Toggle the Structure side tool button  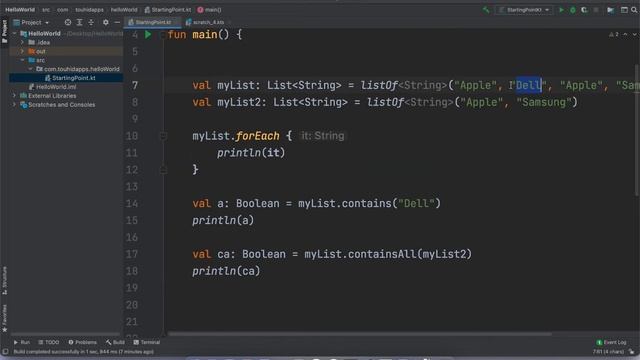4,280
